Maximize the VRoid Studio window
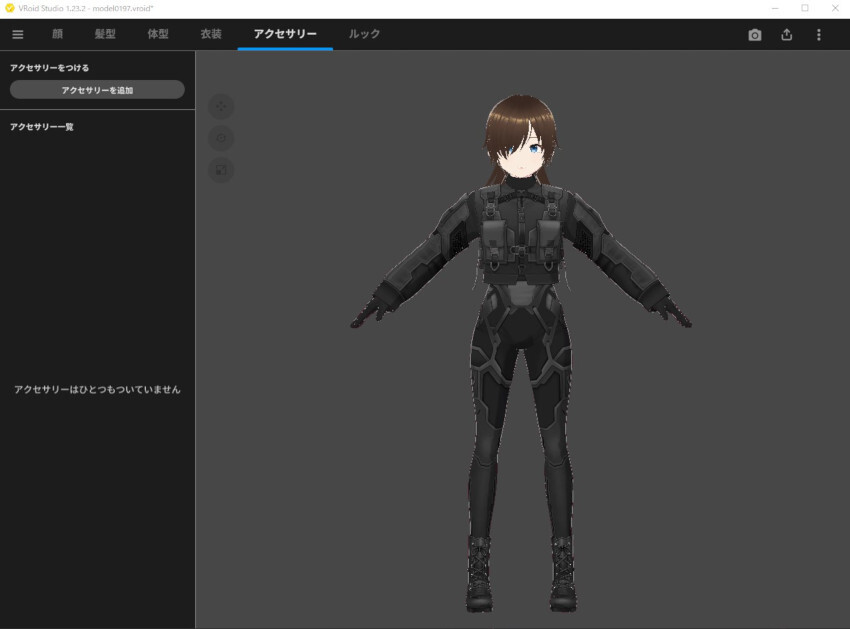Screen dimensions: 850x629 (804, 8)
